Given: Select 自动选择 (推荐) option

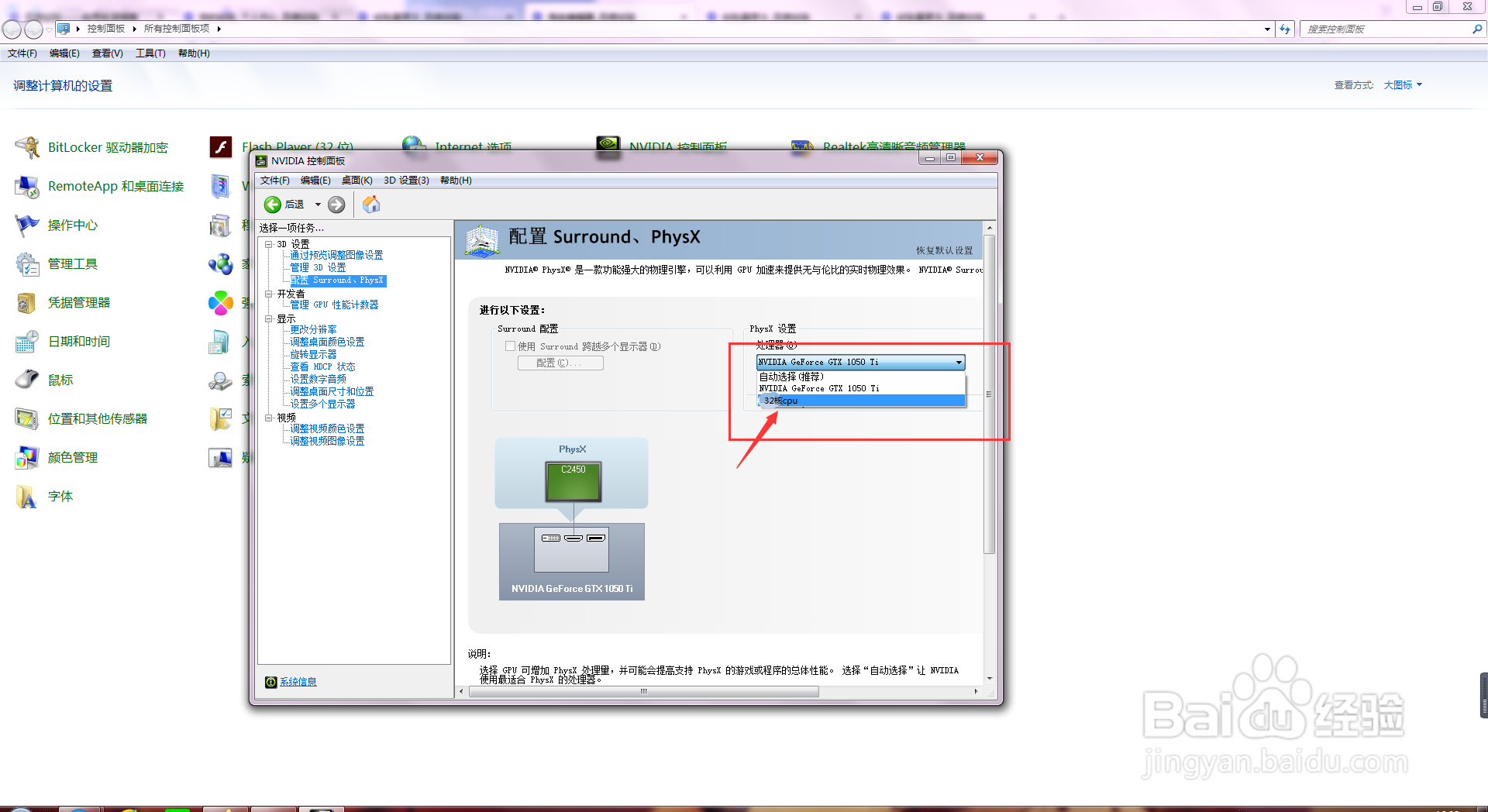Looking at the screenshot, I should point(860,377).
